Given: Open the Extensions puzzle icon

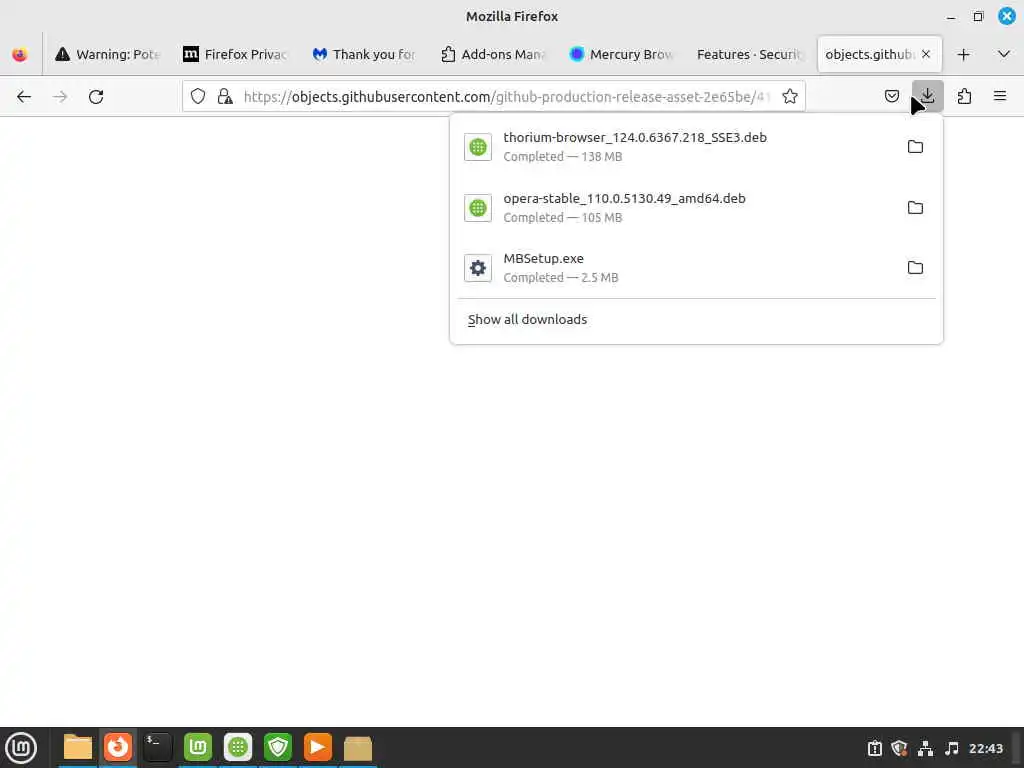Looking at the screenshot, I should tap(964, 97).
